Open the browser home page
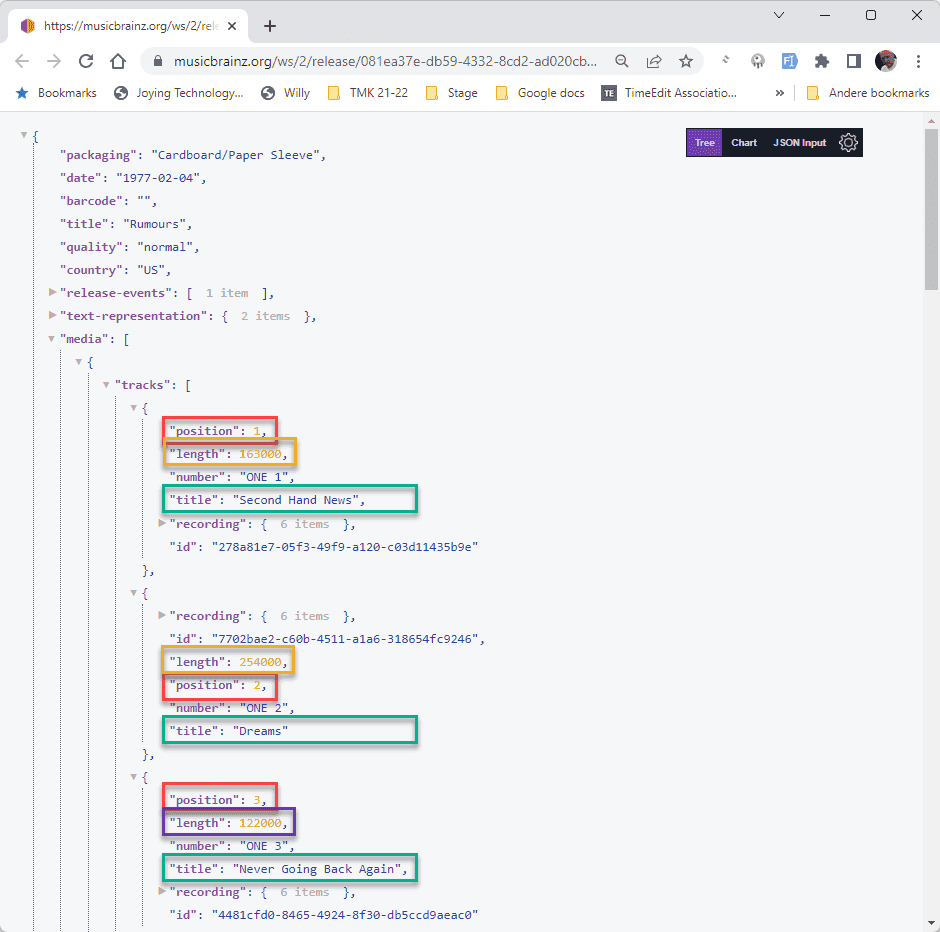 [x=118, y=61]
